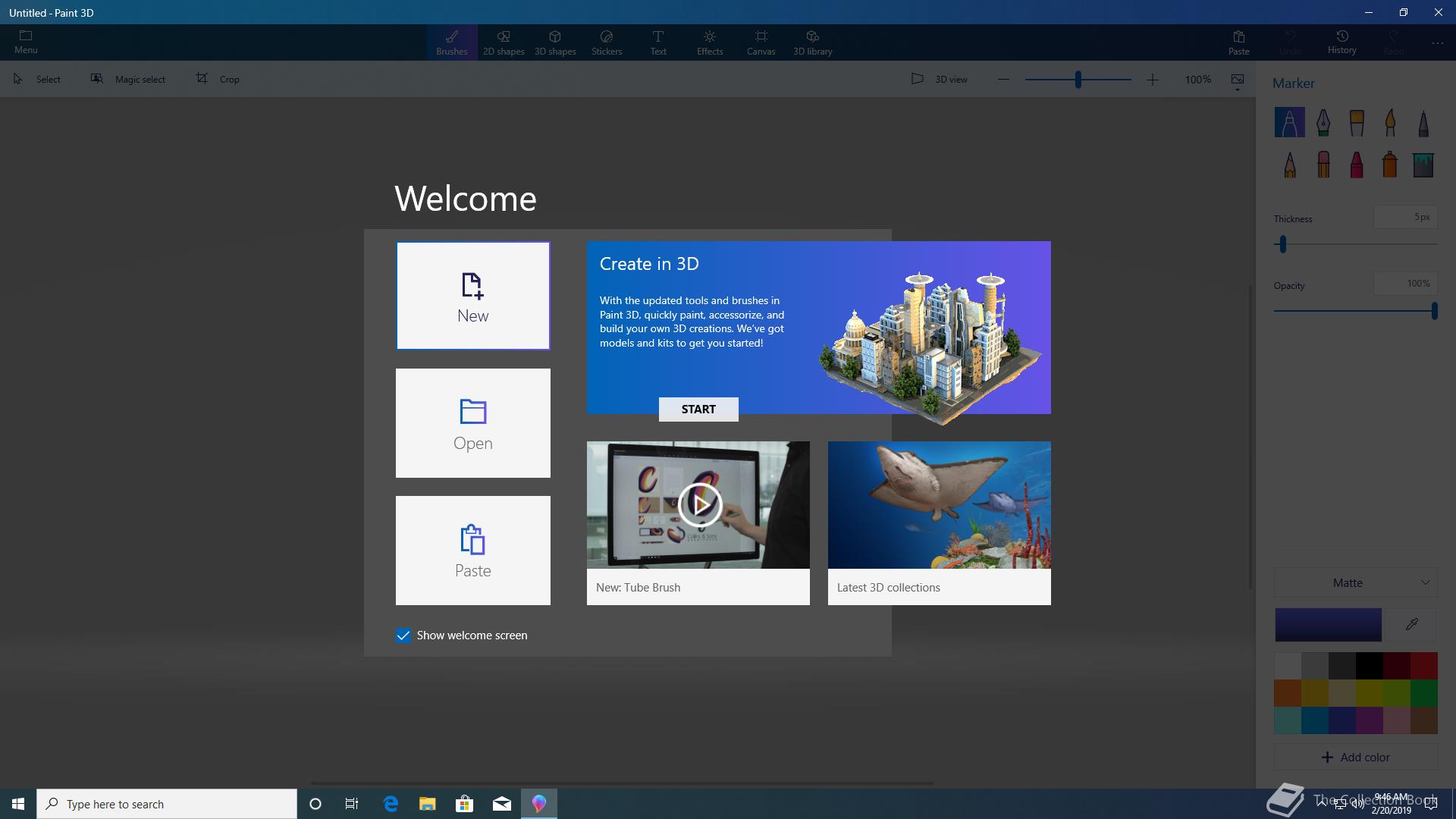Open the 3D library tab
The height and width of the screenshot is (819, 1456).
tap(812, 42)
